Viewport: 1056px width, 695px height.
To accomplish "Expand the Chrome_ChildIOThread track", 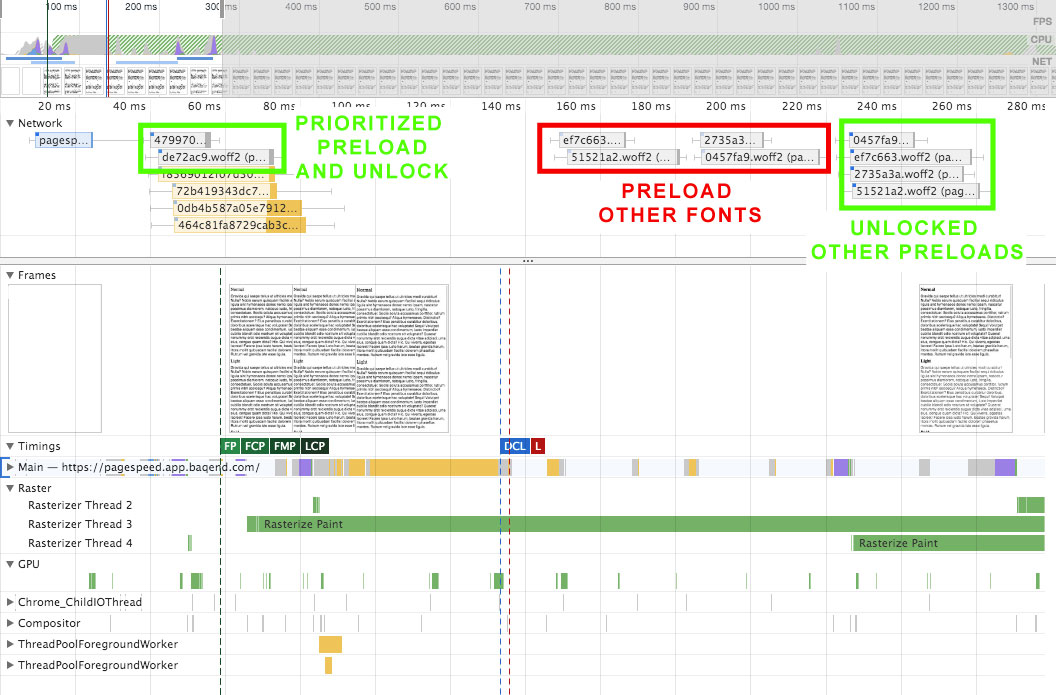I will tap(10, 602).
